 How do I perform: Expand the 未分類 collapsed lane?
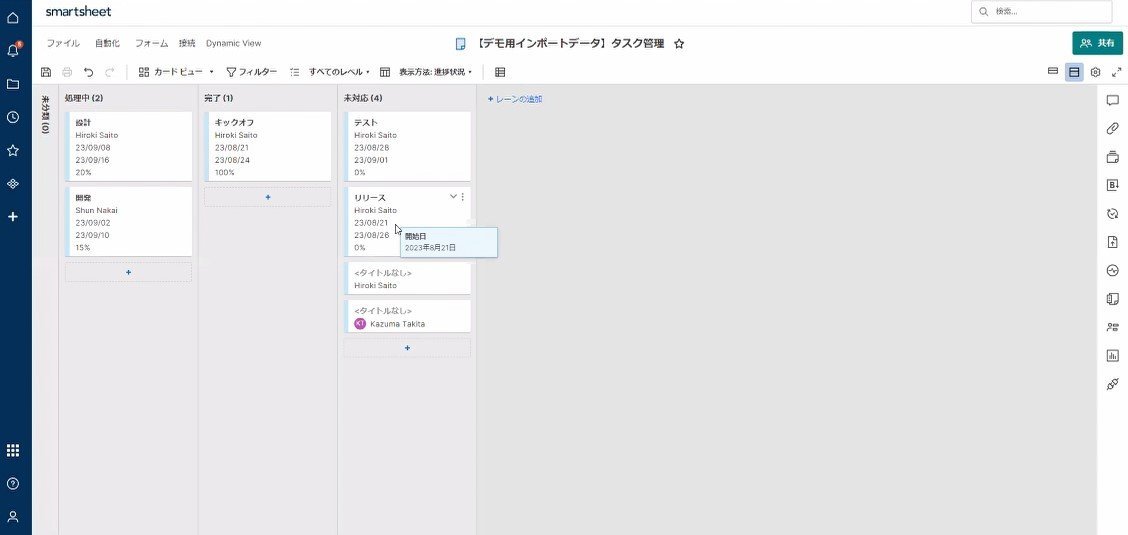tap(45, 115)
